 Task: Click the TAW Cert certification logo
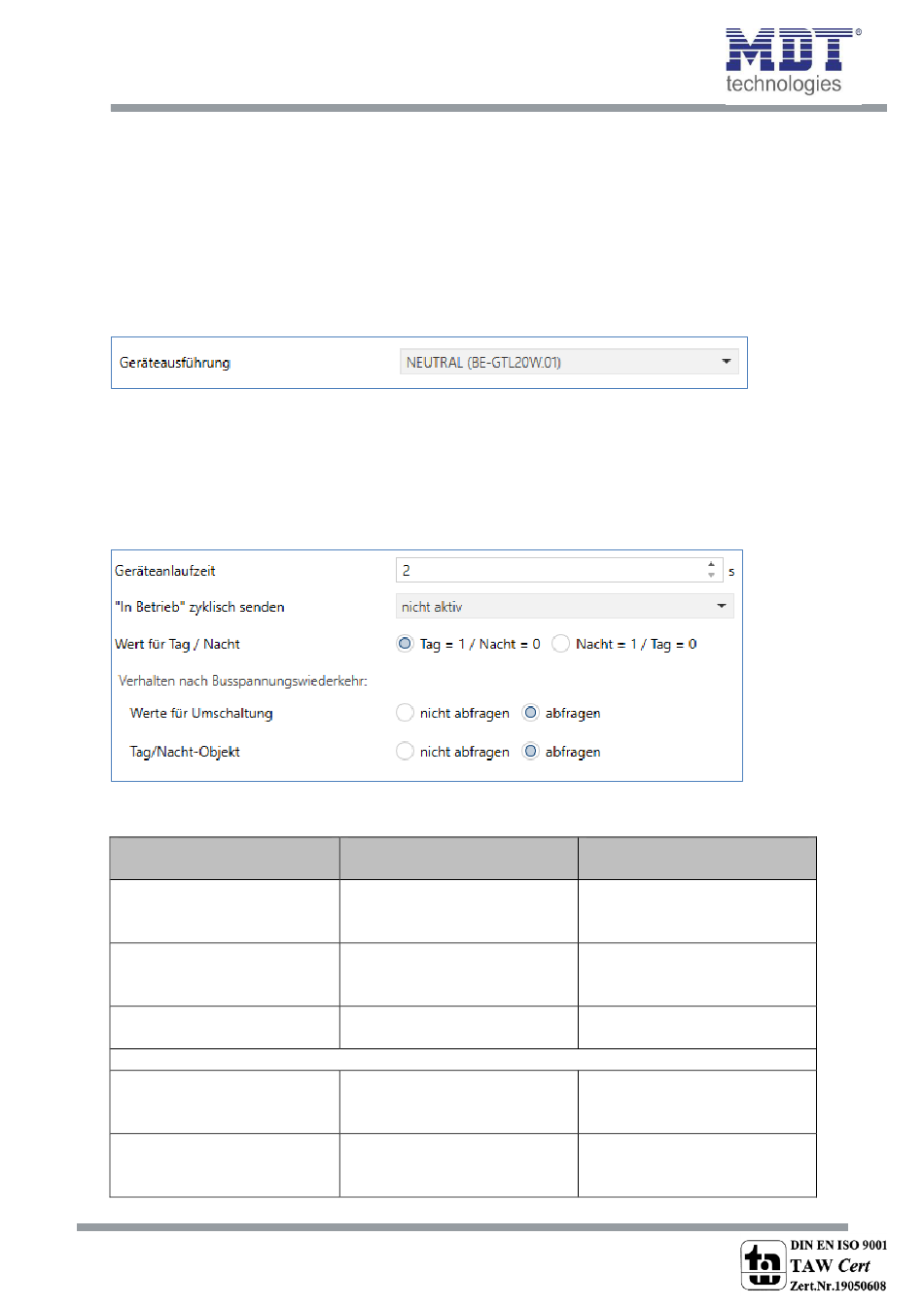coord(763,1265)
